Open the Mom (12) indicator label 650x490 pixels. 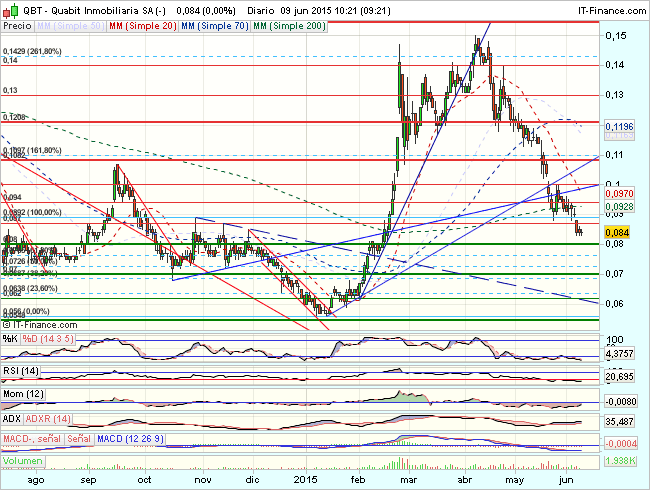point(23,393)
